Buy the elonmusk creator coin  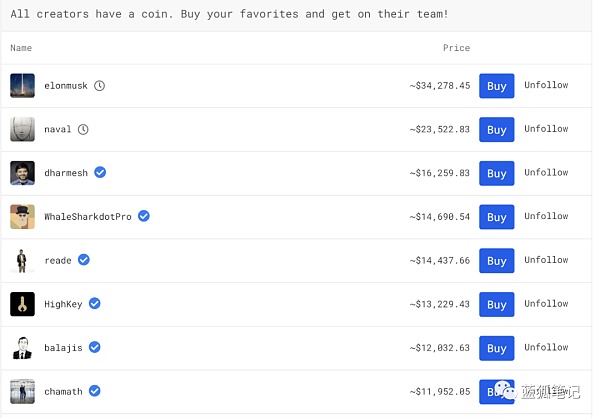tap(496, 86)
